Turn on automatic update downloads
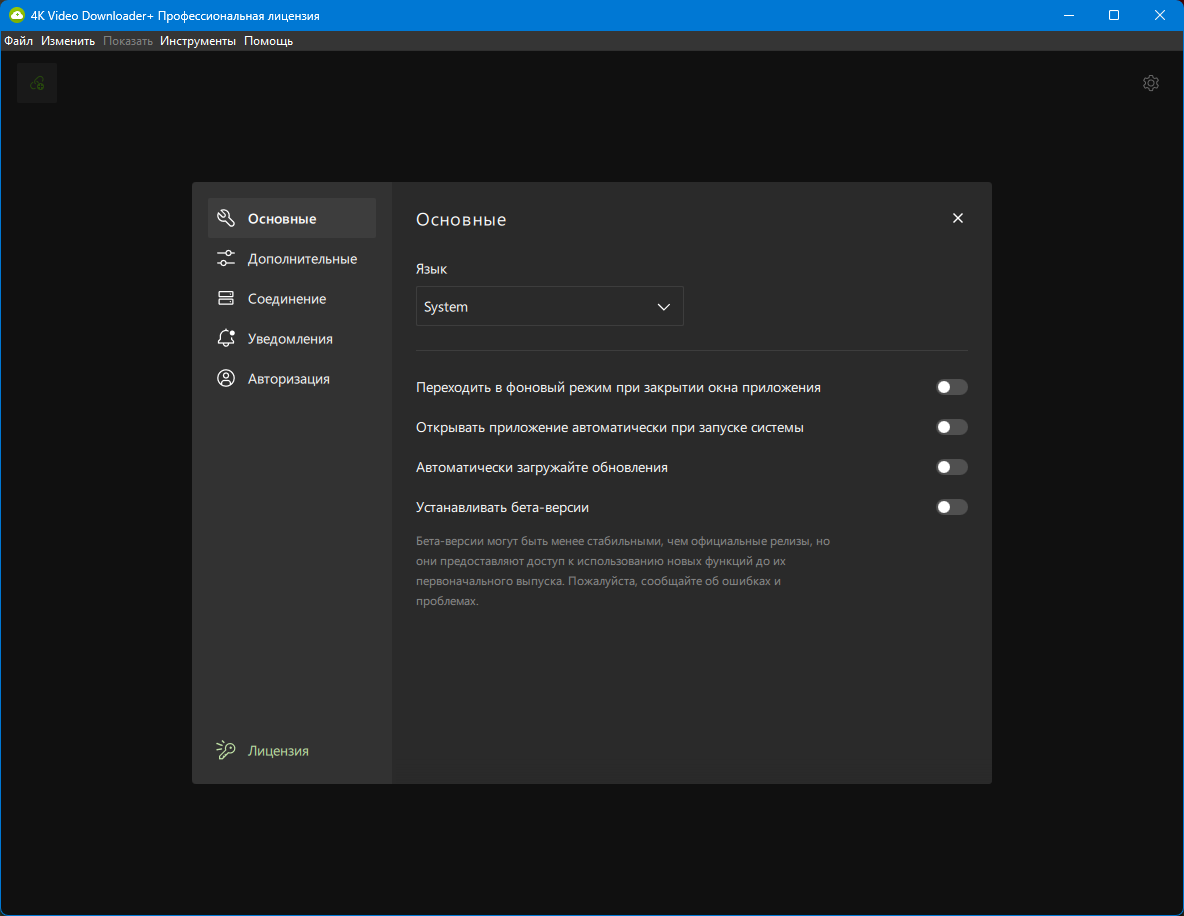Image resolution: width=1184 pixels, height=916 pixels. [x=951, y=467]
